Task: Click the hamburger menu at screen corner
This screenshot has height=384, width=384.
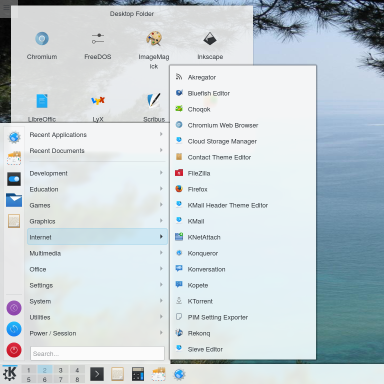Action: click(6, 7)
